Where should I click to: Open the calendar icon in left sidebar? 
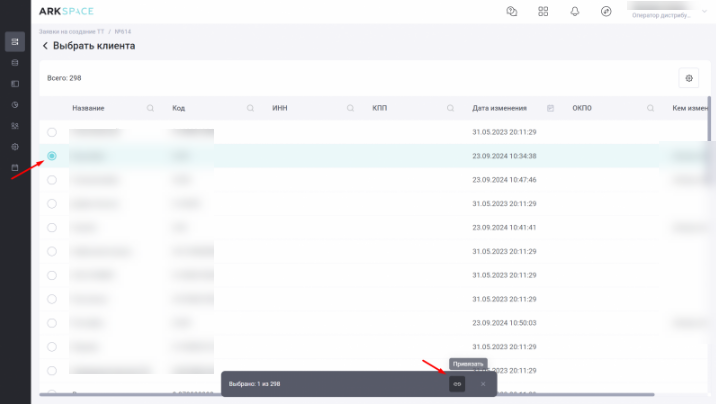click(x=15, y=168)
